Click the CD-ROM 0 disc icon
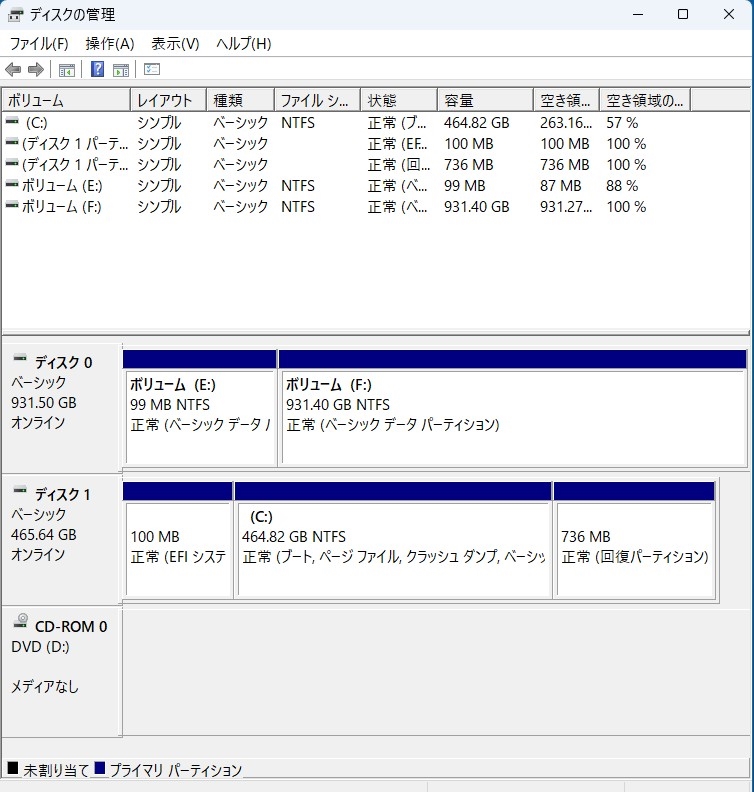Screen dimensions: 754x792 [21, 621]
